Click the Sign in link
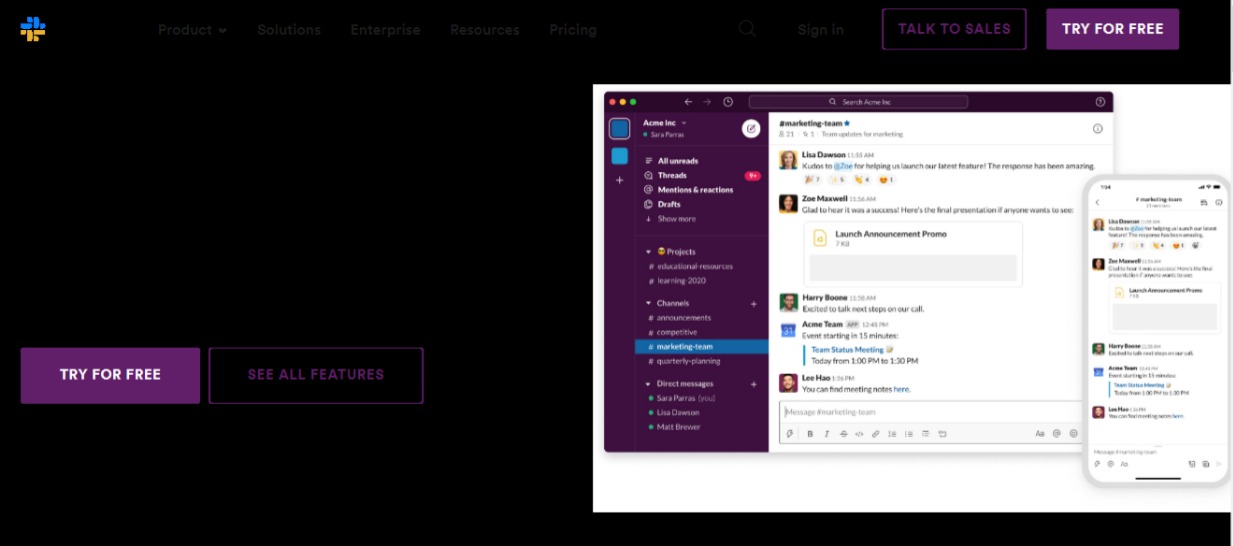The height and width of the screenshot is (546, 1233). coord(820,30)
